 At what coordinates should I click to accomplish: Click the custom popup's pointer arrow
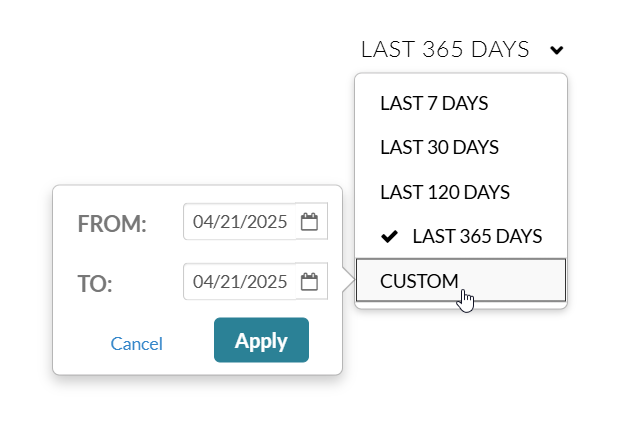pyautogui.click(x=347, y=281)
